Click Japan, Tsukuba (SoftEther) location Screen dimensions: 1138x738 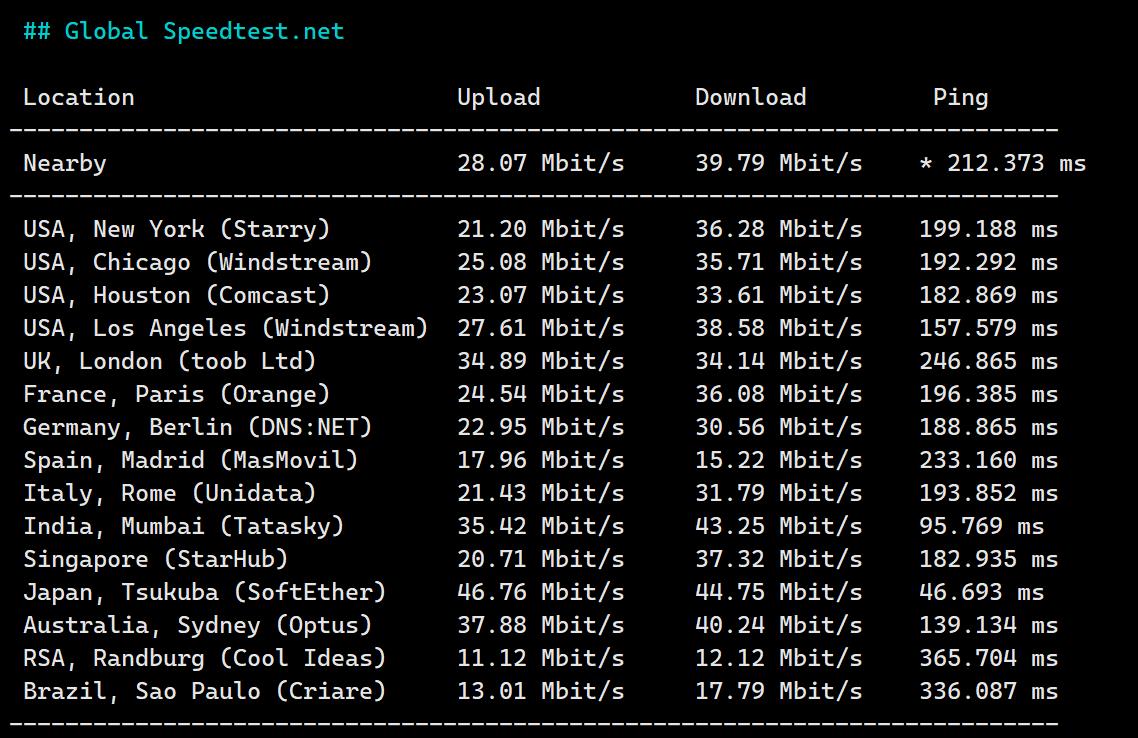click(x=204, y=592)
